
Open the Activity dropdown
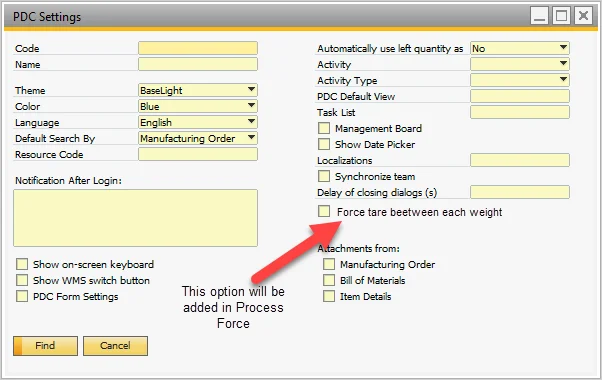(x=520, y=64)
